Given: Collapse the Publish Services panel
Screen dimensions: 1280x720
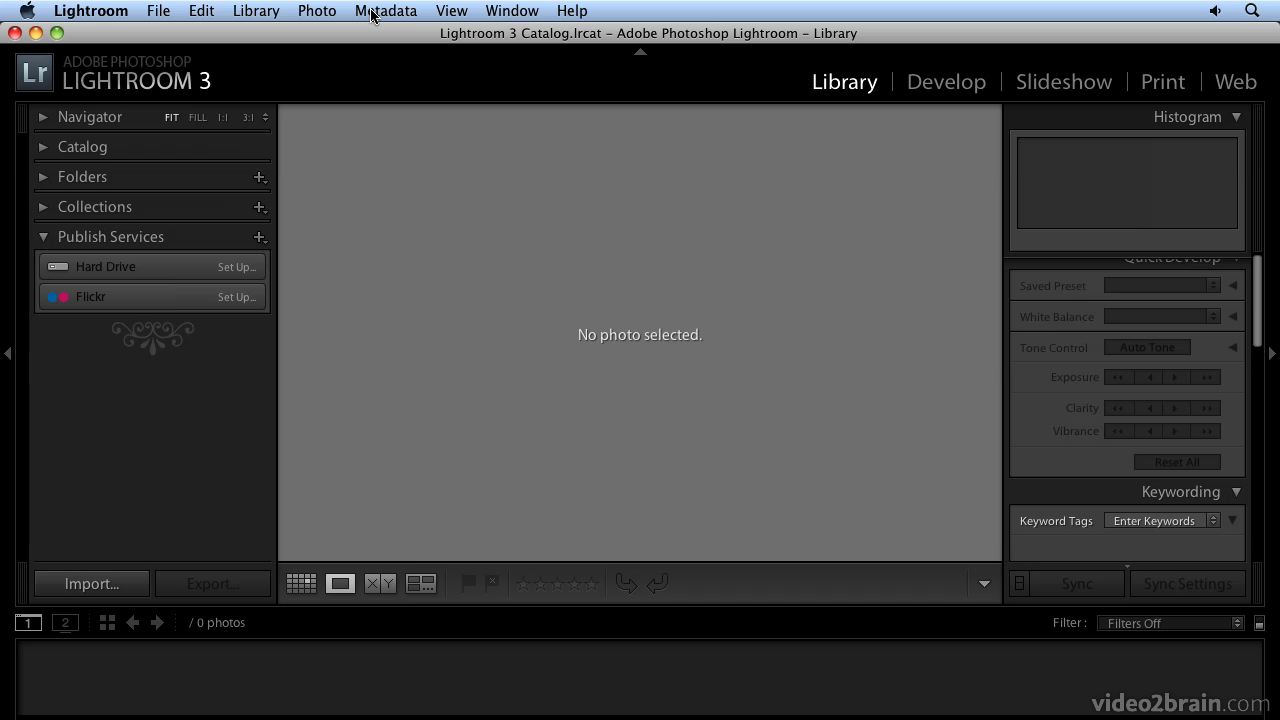Looking at the screenshot, I should (x=43, y=237).
